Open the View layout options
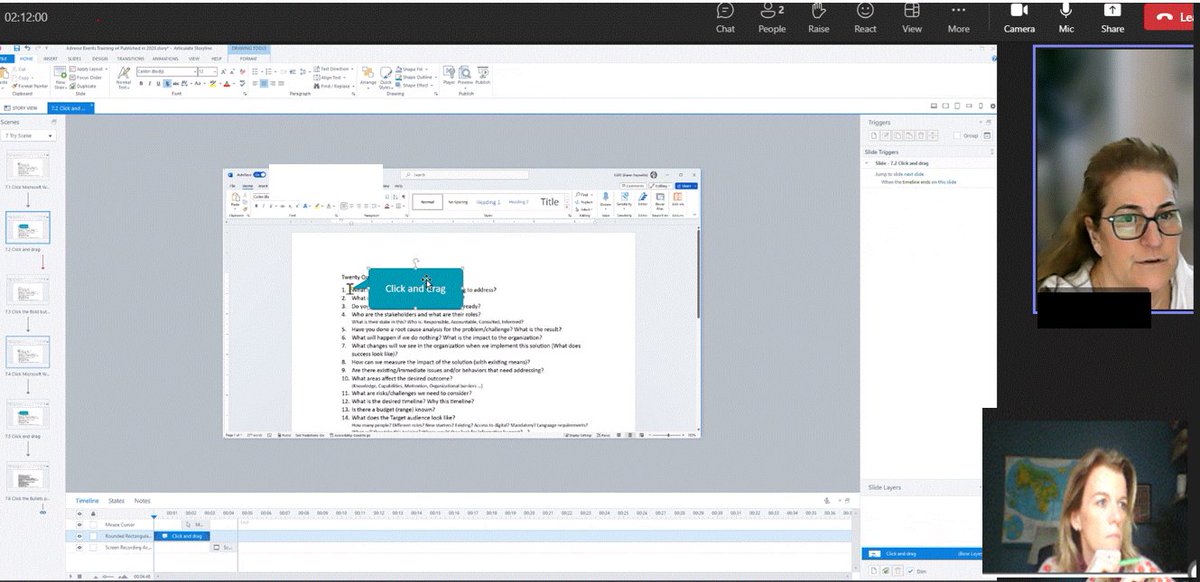Screen dimensions: 1200x582 [x=912, y=17]
